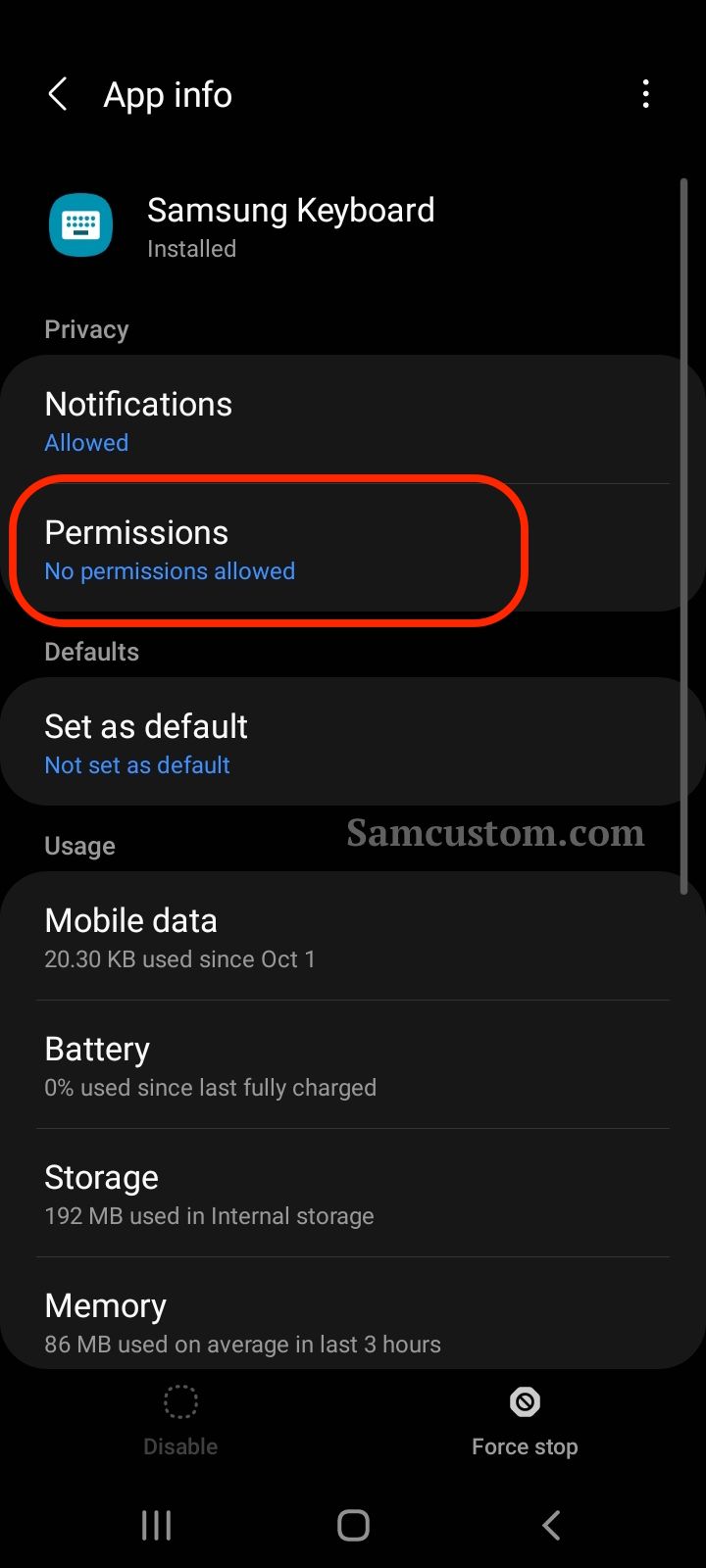This screenshot has width=706, height=1568.
Task: Tap 'Not set as default' status text
Action: (137, 765)
